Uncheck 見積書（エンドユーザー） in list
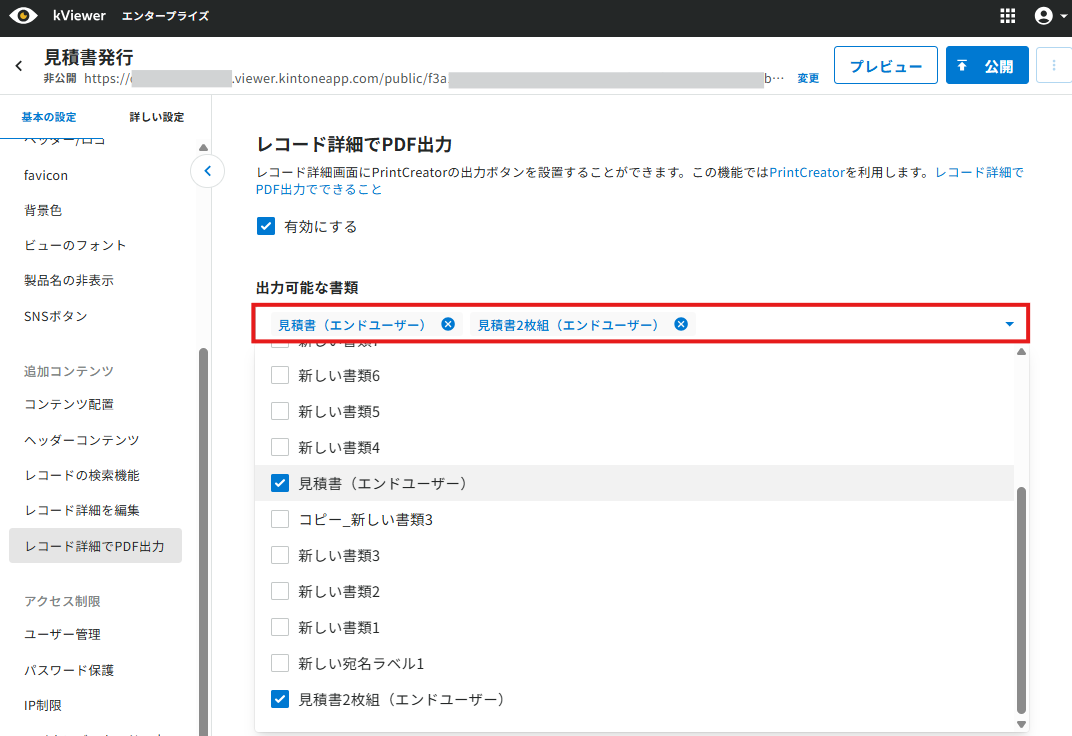 tap(280, 483)
